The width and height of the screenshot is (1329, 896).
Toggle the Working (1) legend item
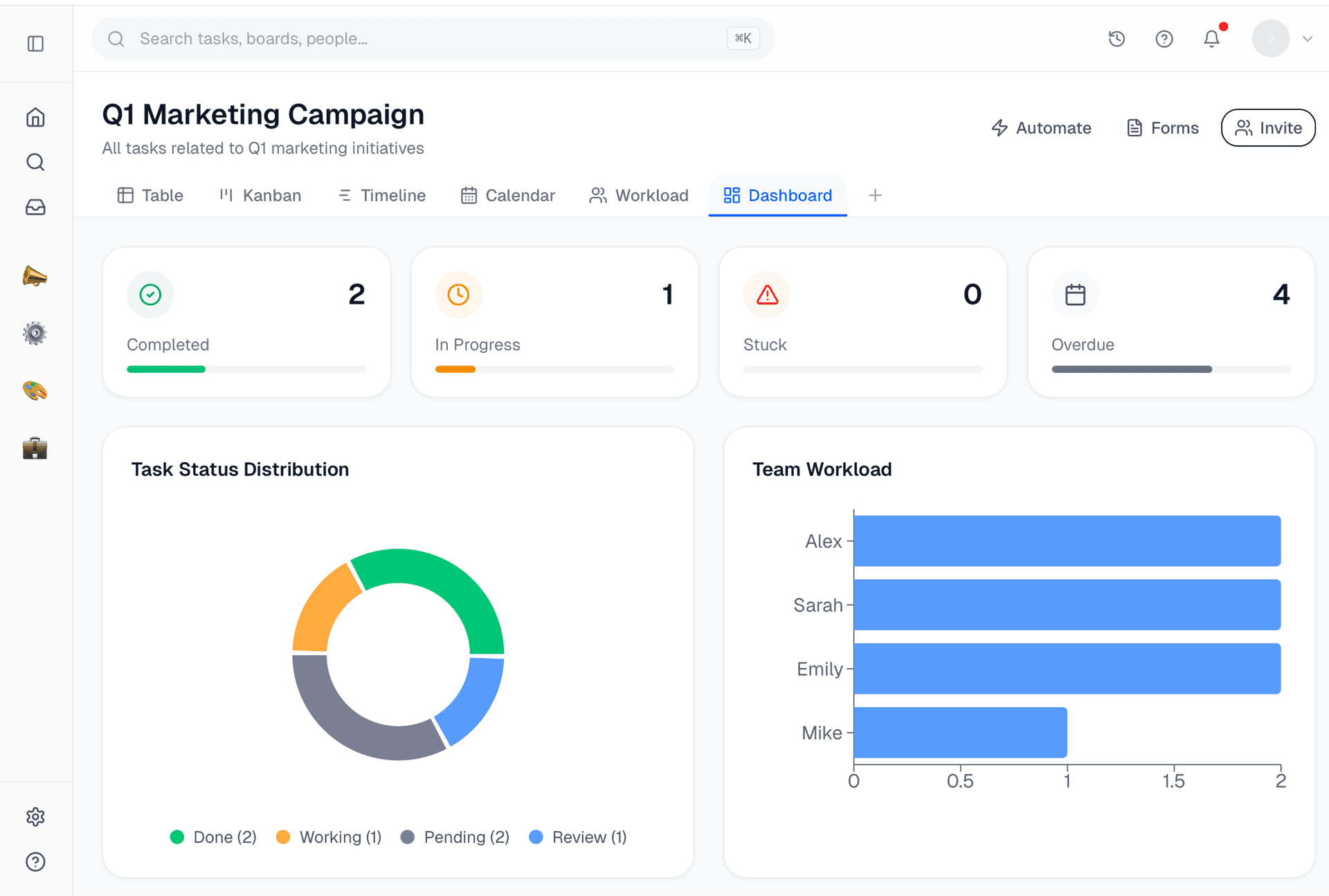pos(328,836)
